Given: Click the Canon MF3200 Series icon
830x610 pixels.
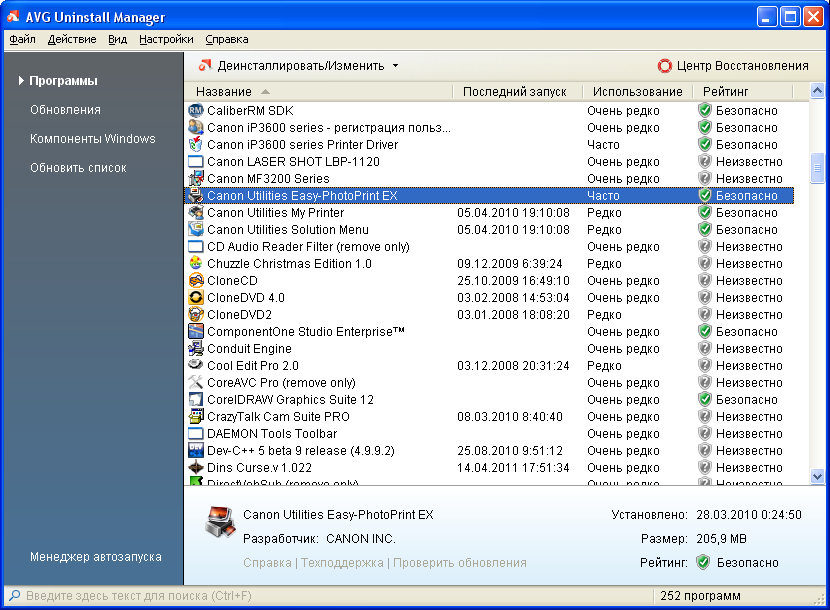Looking at the screenshot, I should (x=196, y=178).
